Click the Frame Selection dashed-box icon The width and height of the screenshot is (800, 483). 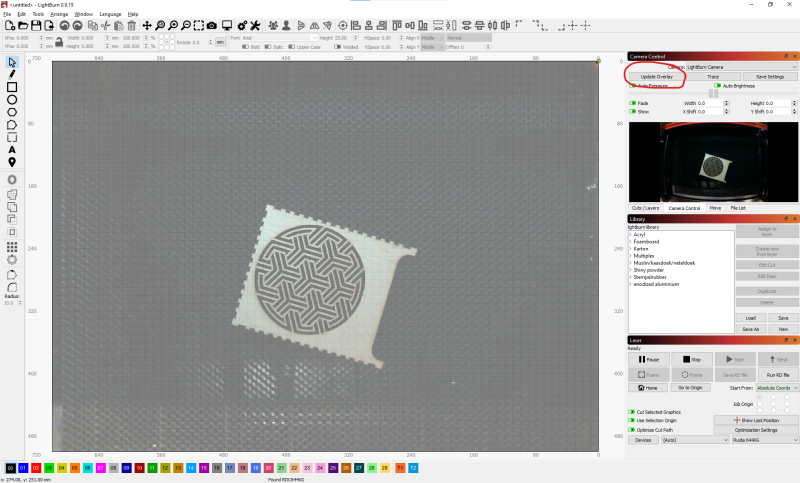pos(199,26)
